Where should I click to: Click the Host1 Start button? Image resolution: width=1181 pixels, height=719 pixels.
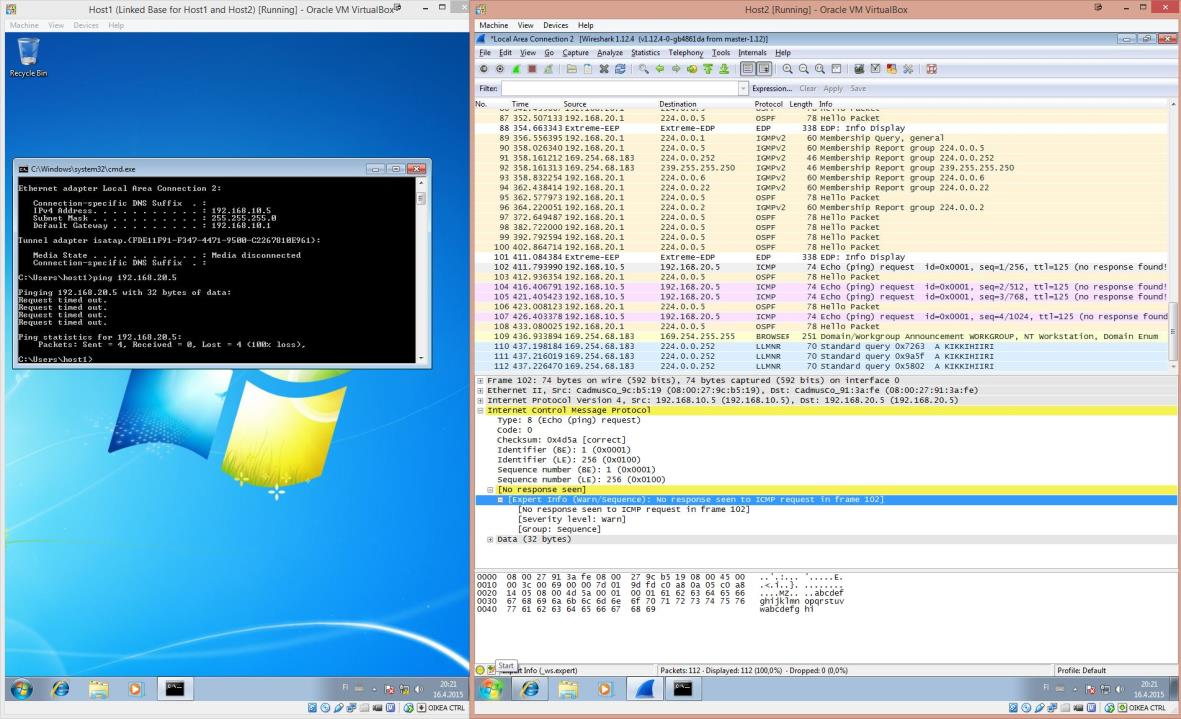(x=22, y=689)
